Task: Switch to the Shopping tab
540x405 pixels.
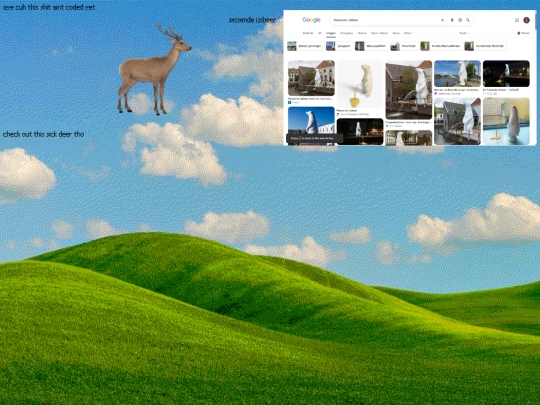Action: pyautogui.click(x=347, y=33)
